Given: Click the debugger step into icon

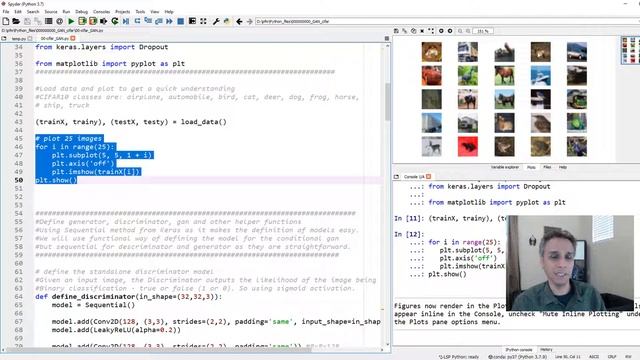Looking at the screenshot, I should [x=148, y=21].
